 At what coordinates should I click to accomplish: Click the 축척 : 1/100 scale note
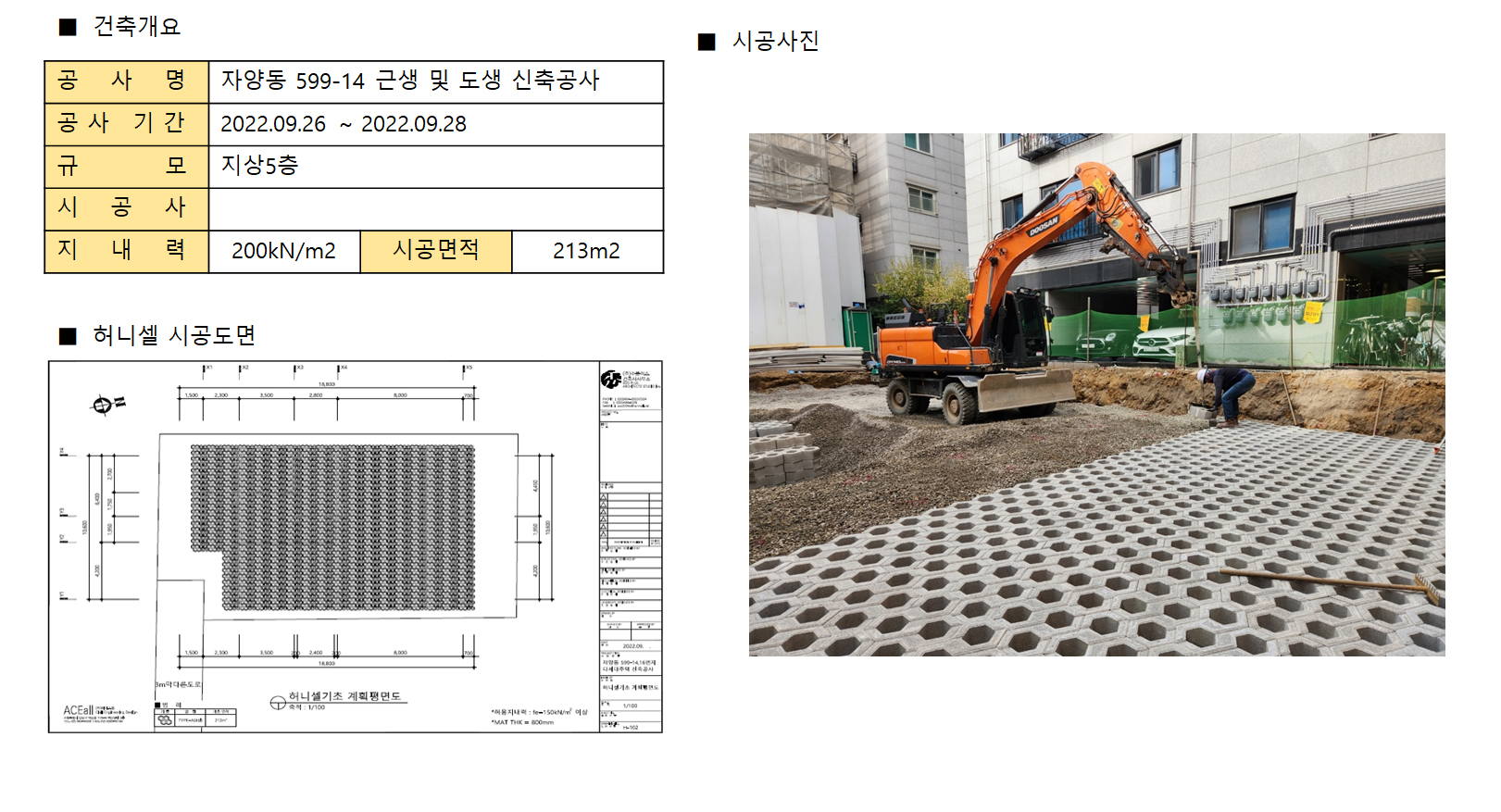306,707
